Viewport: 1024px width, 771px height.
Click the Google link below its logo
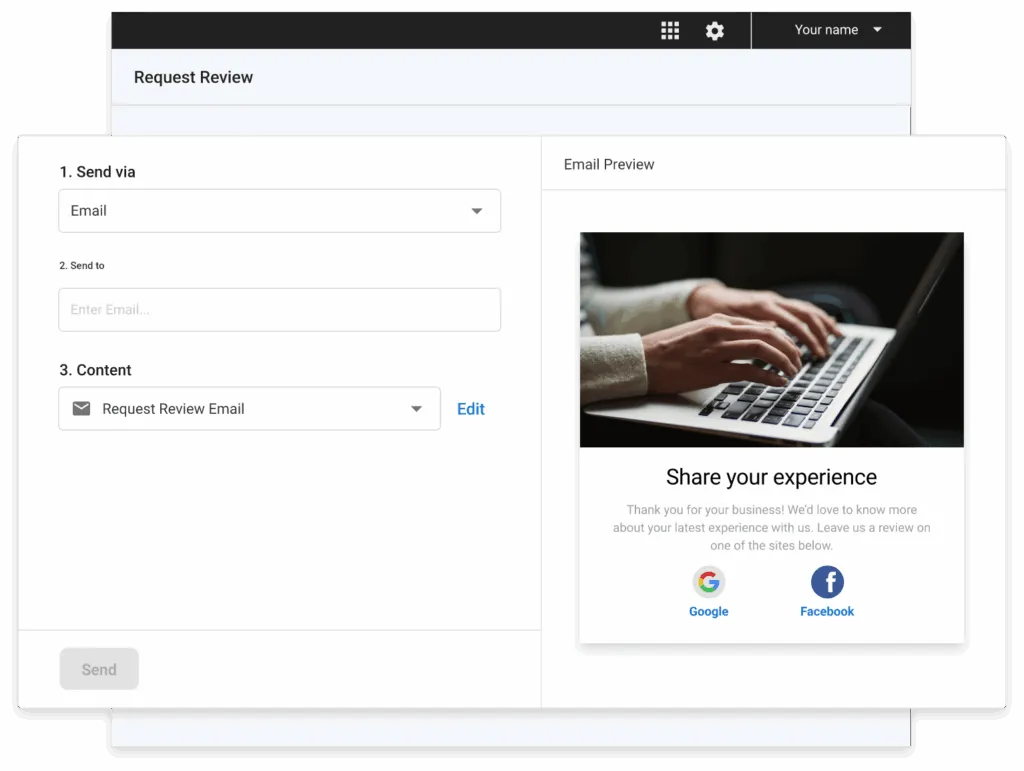coord(708,611)
